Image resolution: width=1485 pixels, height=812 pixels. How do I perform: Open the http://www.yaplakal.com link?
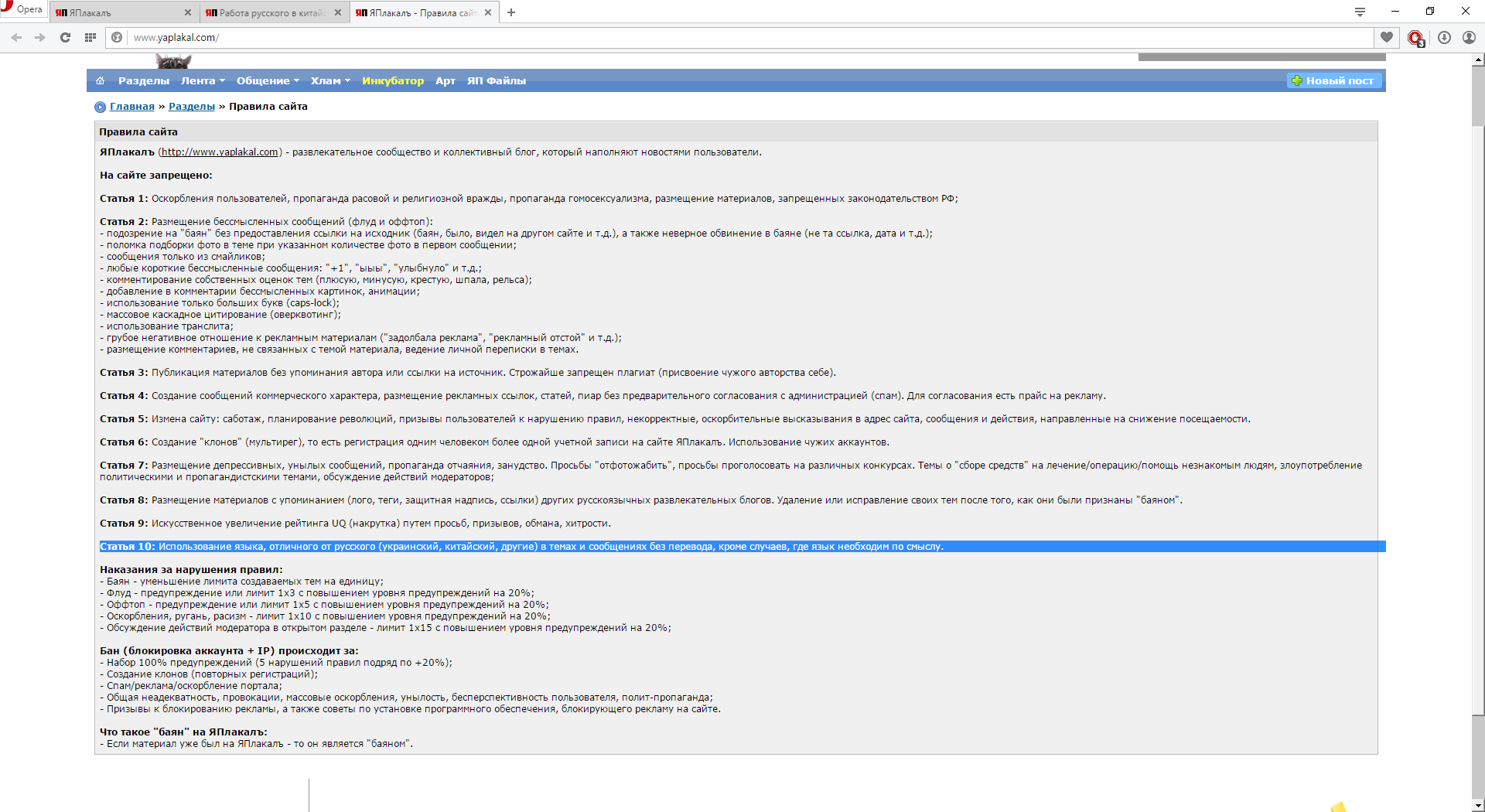click(220, 152)
